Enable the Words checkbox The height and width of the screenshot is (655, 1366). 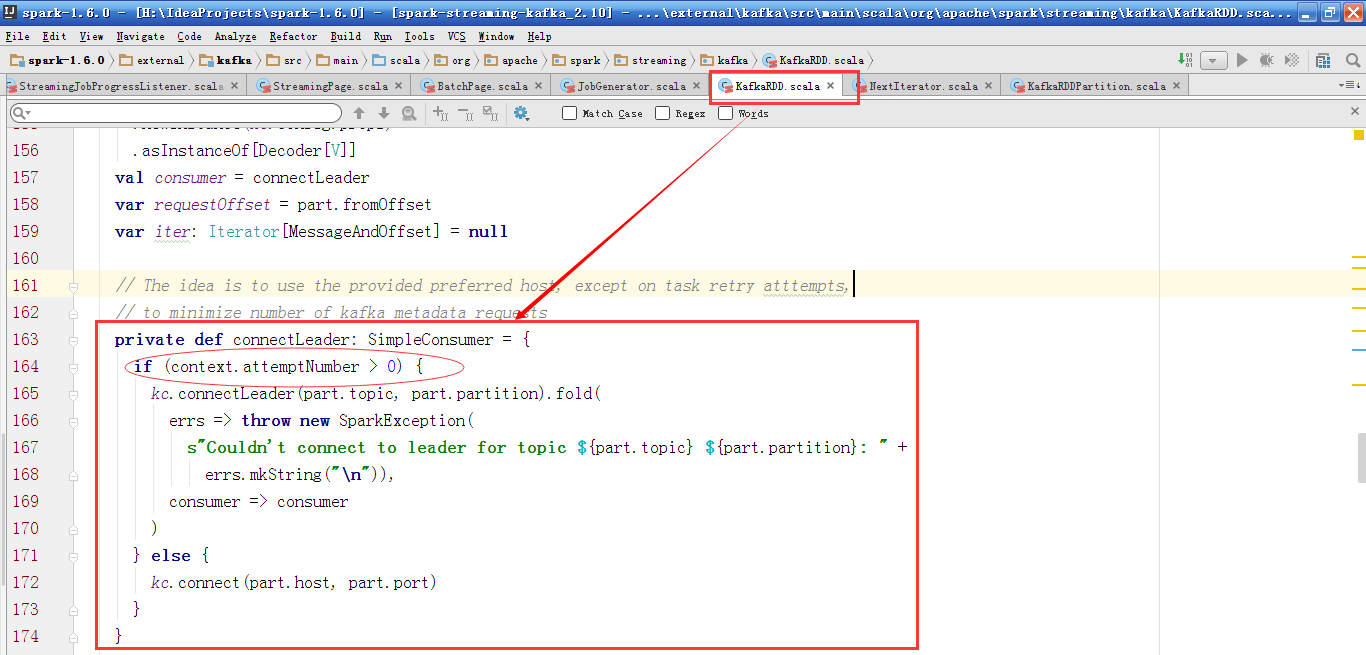[726, 113]
